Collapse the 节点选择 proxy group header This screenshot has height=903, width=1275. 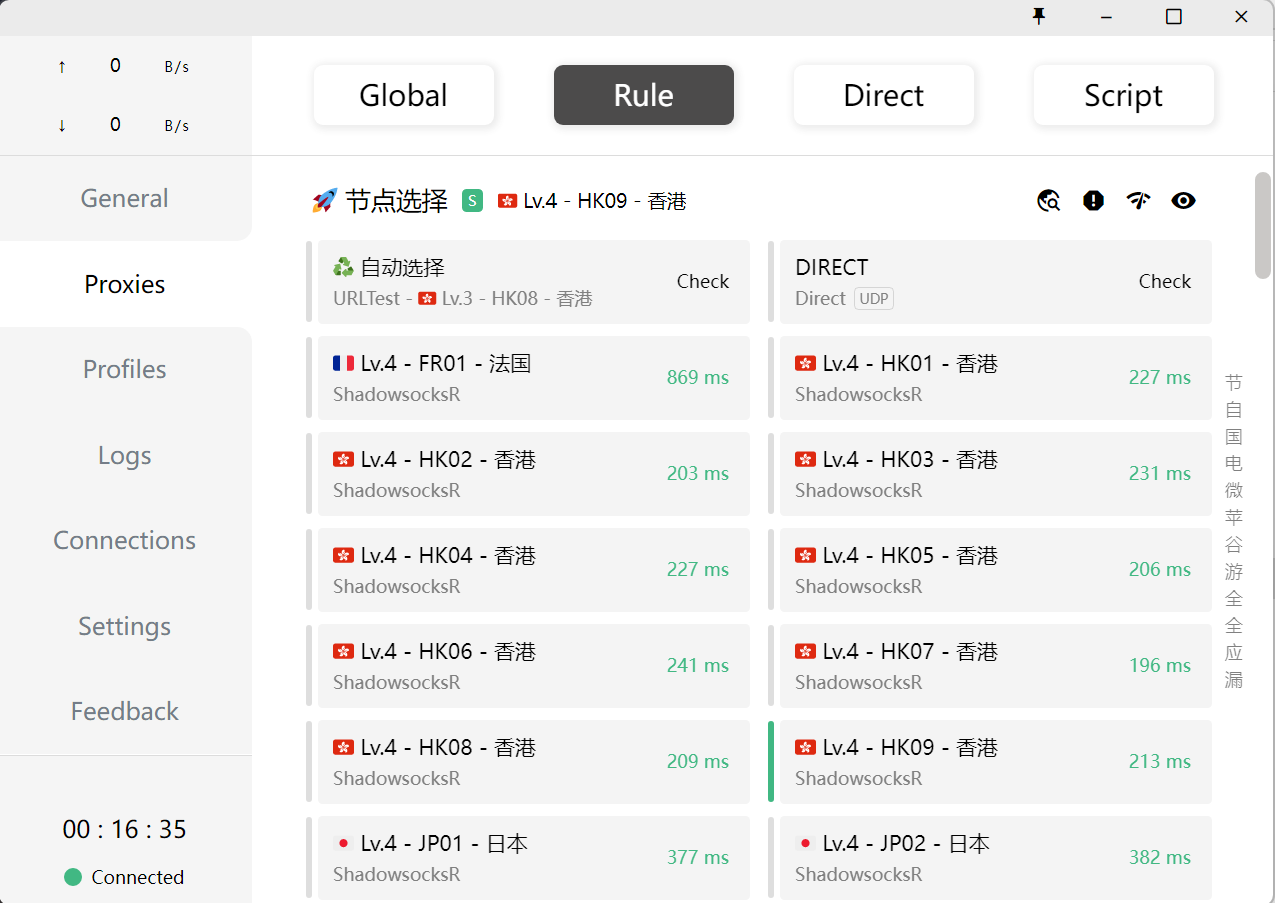pyautogui.click(x=396, y=201)
